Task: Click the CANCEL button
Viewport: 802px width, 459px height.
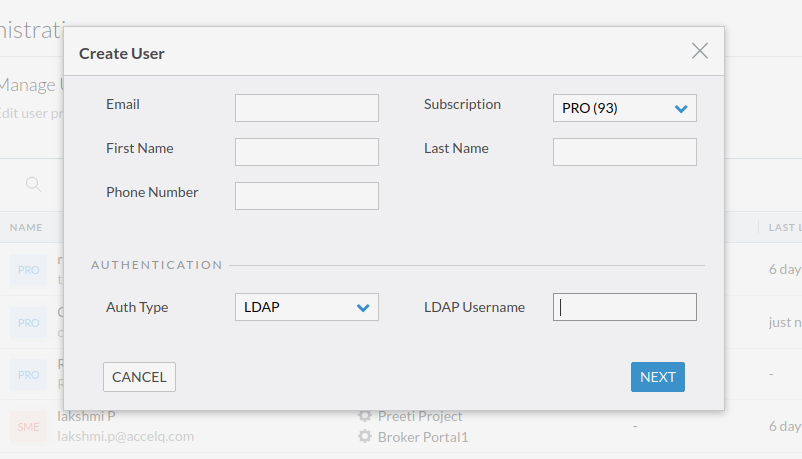Action: pos(139,377)
